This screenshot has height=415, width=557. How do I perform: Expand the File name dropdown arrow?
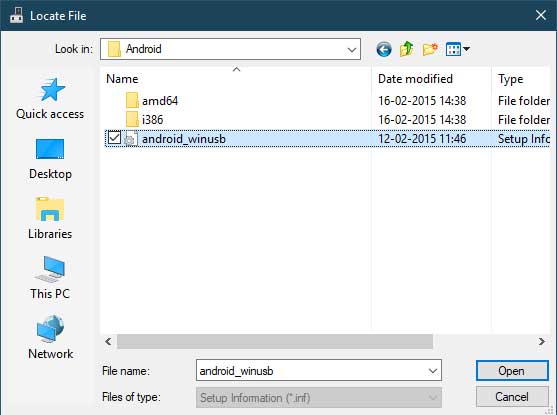433,371
